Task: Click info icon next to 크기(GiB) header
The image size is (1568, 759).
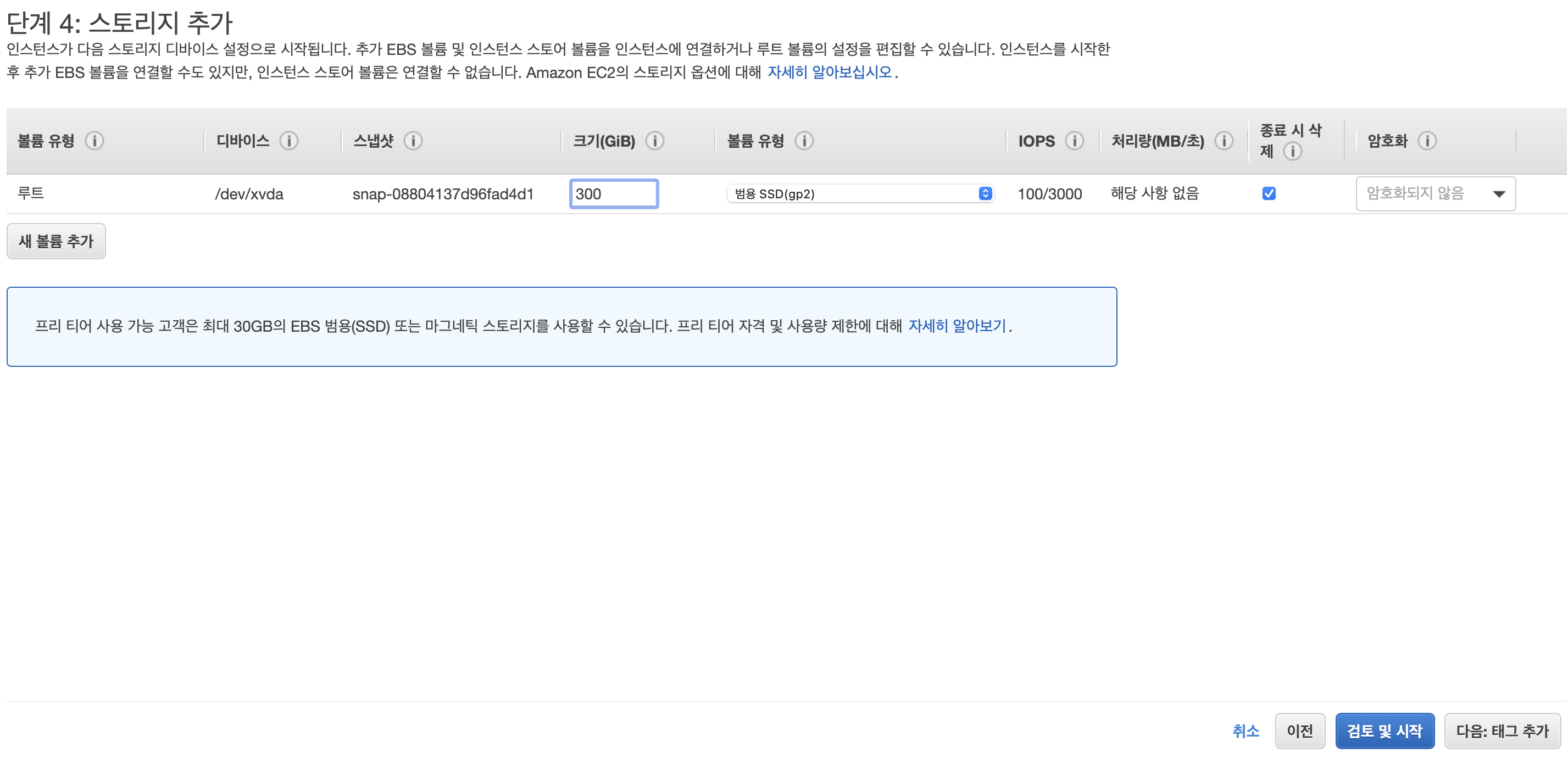Action: (654, 141)
